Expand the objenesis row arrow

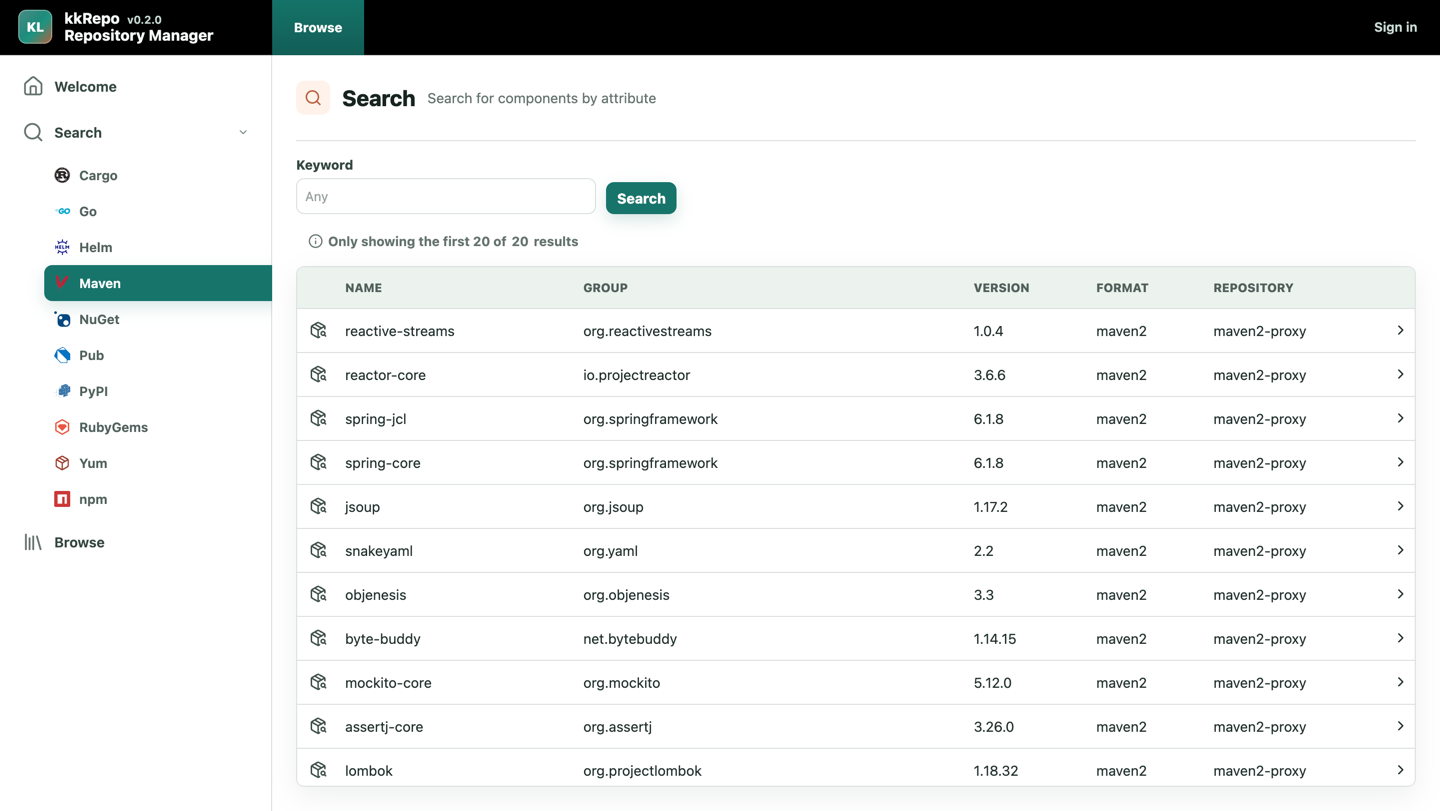[x=1400, y=594]
